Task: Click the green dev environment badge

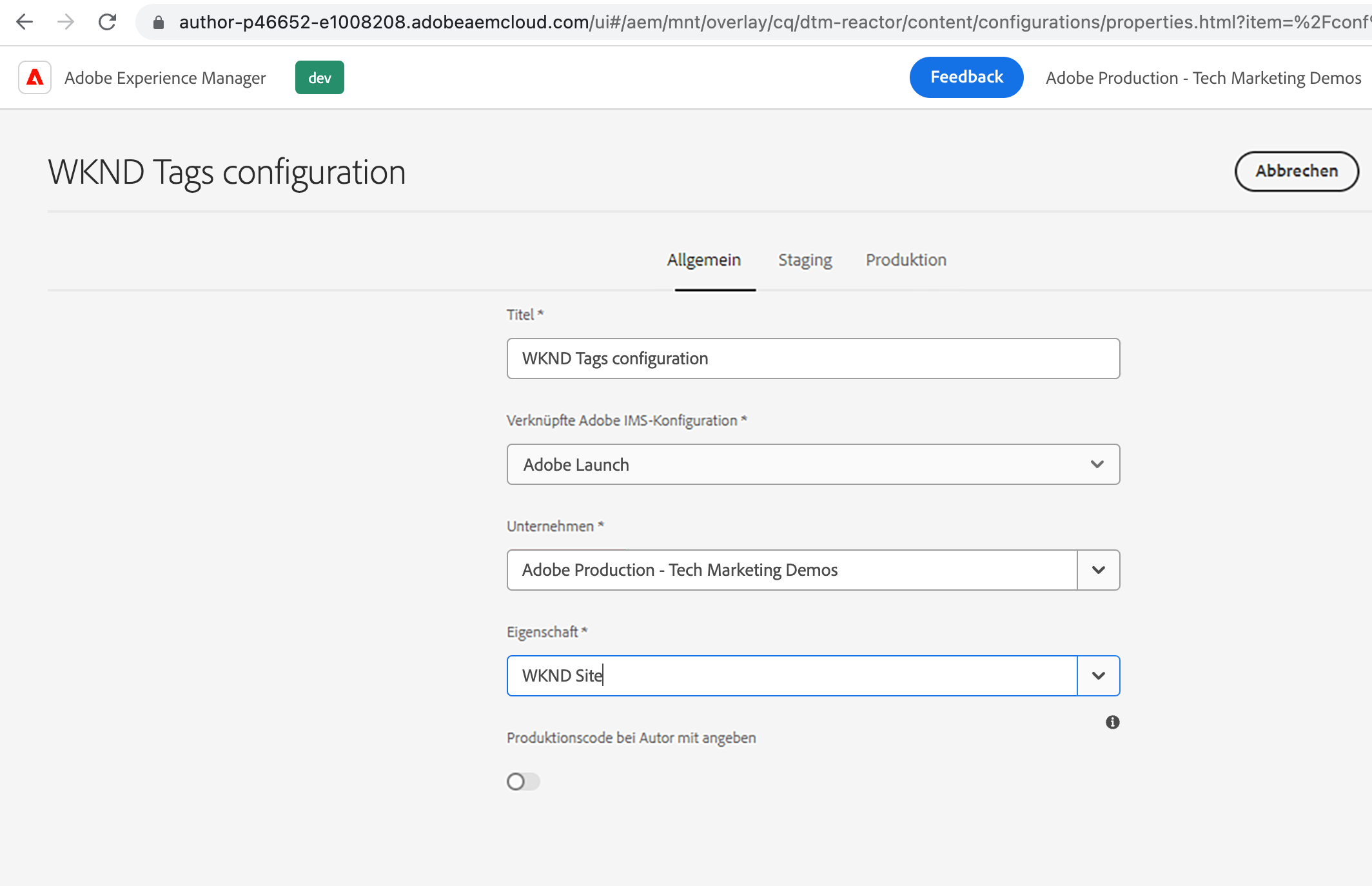Action: pos(319,77)
